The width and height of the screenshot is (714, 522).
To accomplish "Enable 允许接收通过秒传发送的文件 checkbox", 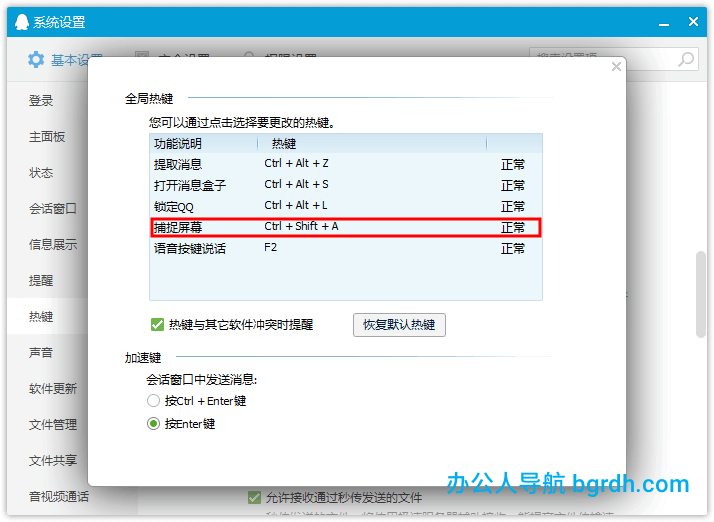I will click(254, 497).
